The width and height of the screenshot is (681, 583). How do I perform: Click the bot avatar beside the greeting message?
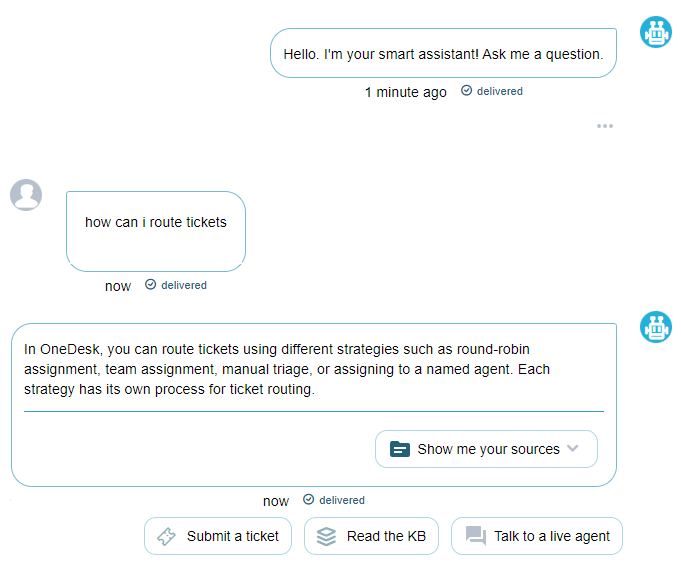pyautogui.click(x=656, y=32)
